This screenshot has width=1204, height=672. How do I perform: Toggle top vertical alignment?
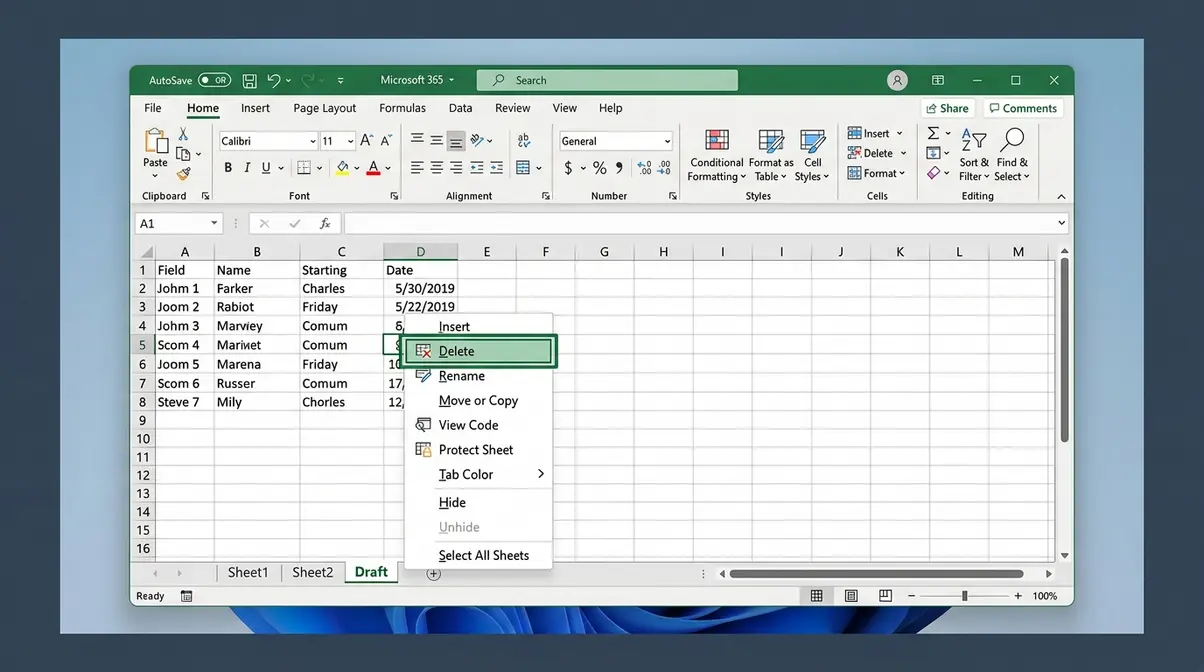(x=417, y=140)
